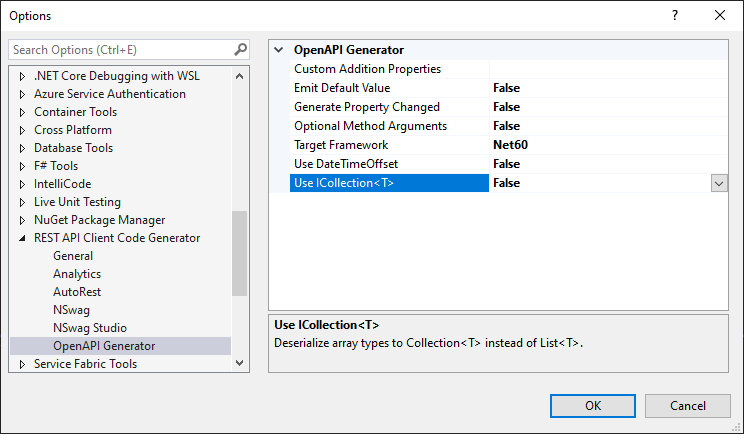This screenshot has width=744, height=434.
Task: Select the IntelliCode label
Action: 63,184
